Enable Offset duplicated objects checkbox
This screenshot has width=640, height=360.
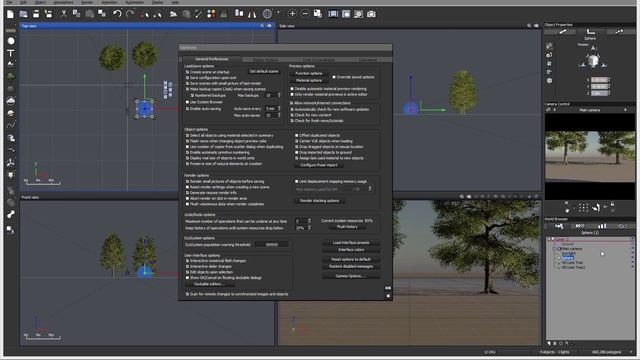(297, 135)
